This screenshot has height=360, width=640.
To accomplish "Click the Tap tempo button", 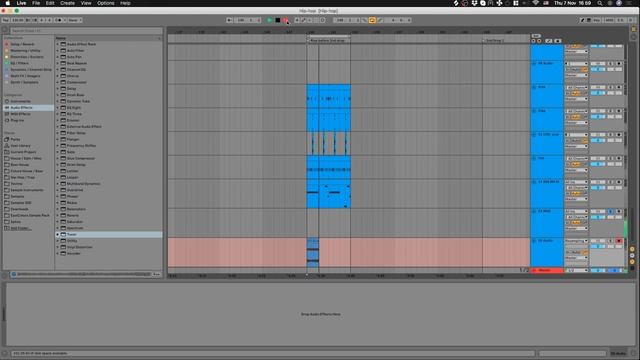I will [x=6, y=20].
